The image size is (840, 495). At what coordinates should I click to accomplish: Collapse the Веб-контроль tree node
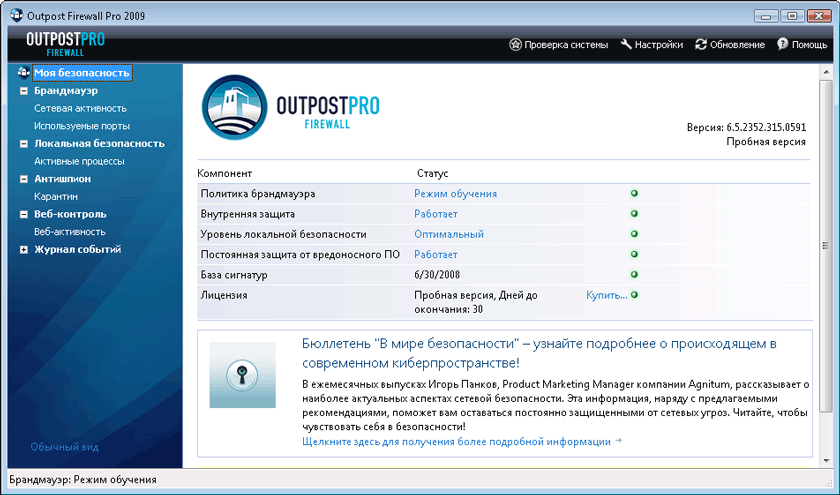point(24,214)
